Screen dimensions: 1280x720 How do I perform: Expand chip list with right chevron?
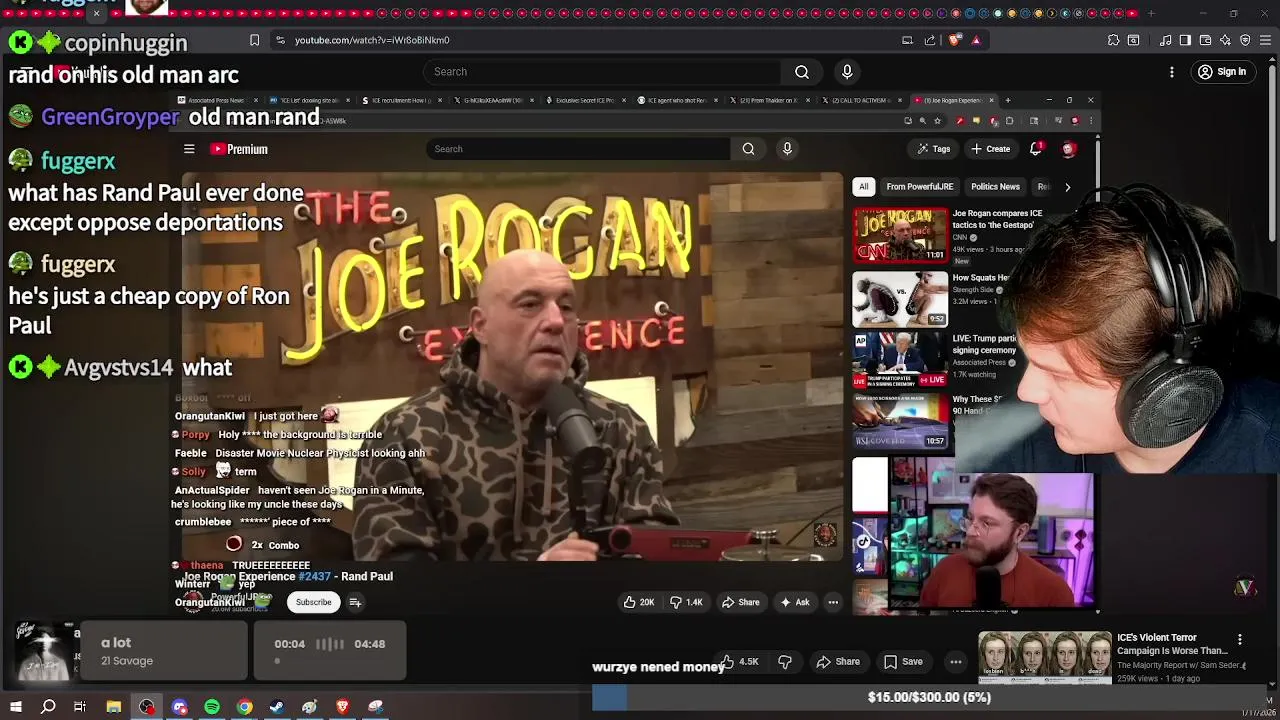click(x=1067, y=187)
